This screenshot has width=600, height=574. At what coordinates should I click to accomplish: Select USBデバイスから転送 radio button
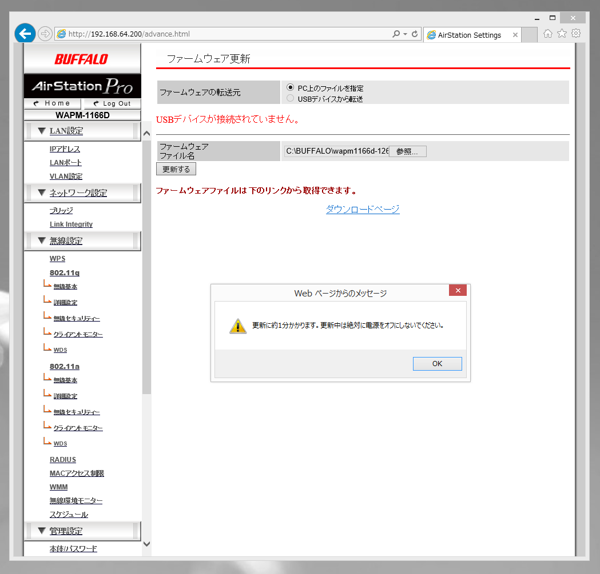pos(290,98)
